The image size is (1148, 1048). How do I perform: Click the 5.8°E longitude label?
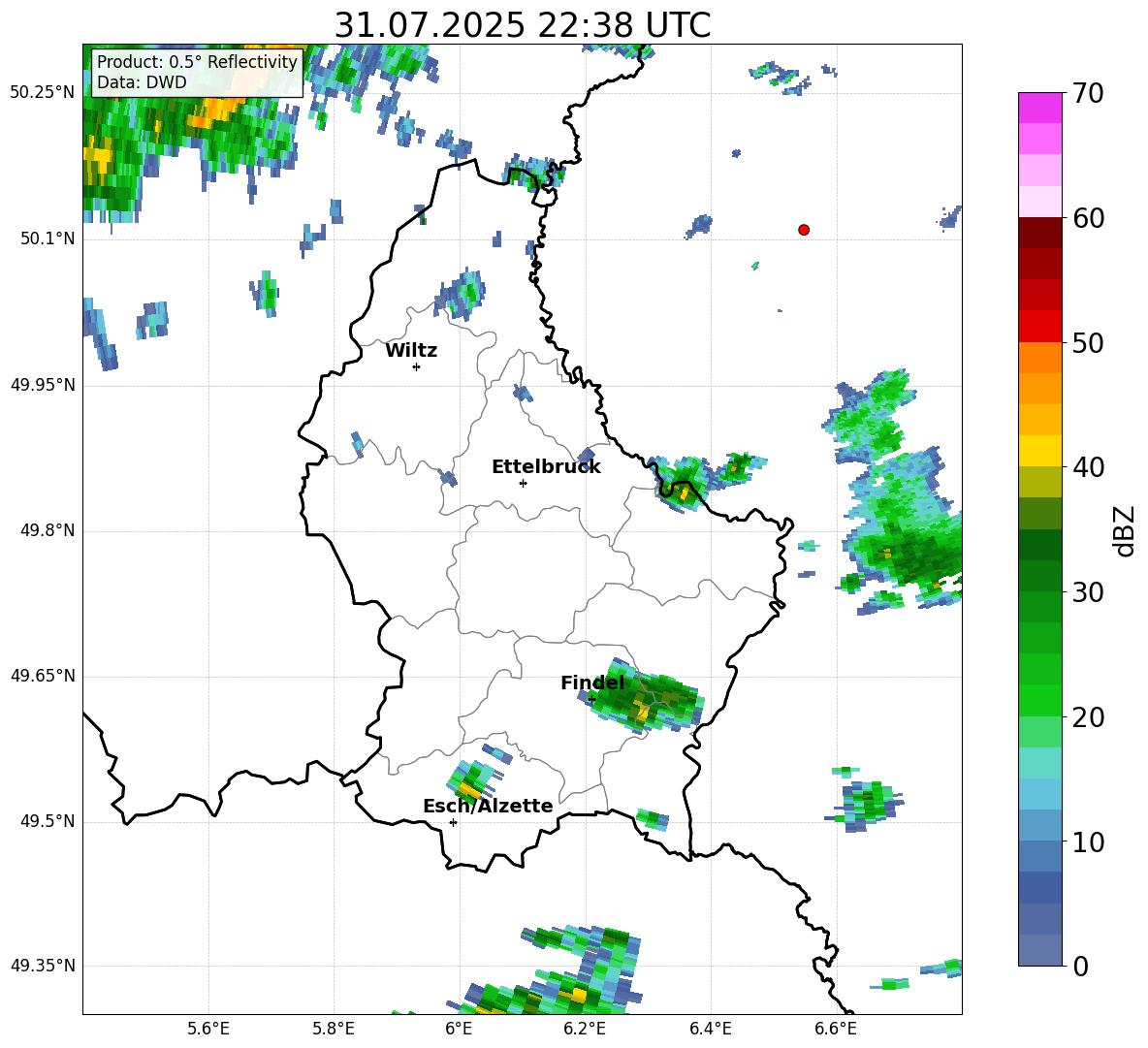tap(334, 1029)
